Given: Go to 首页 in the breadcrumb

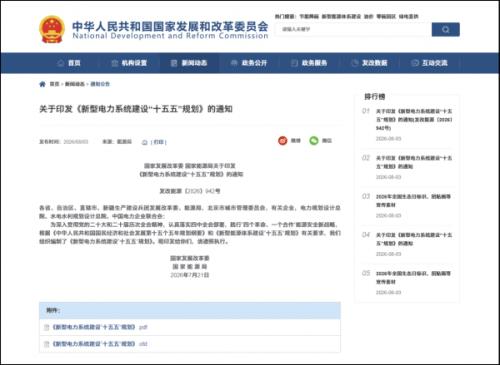Looking at the screenshot, I should pos(54,84).
